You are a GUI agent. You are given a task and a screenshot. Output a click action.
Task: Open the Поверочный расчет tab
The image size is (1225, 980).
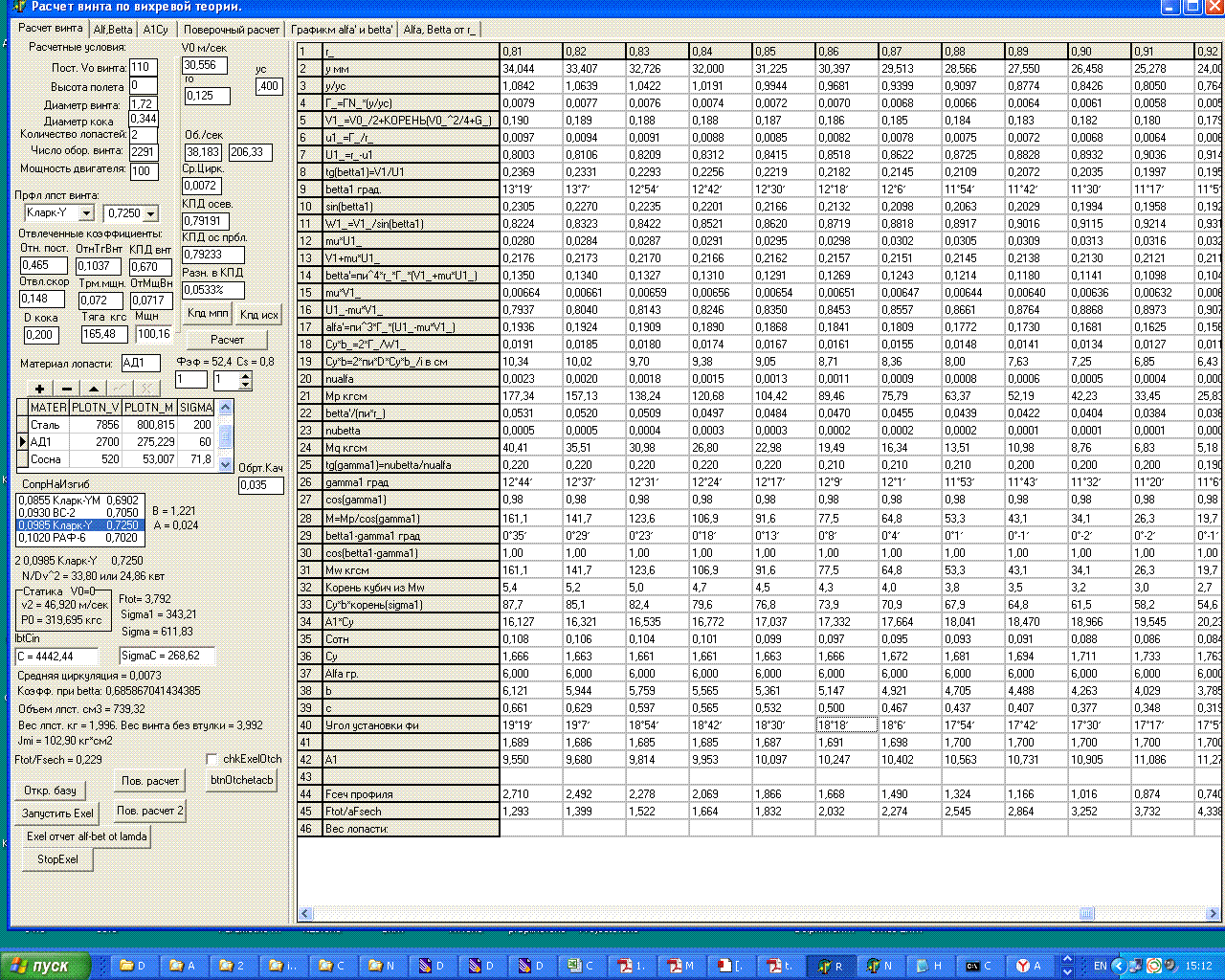tap(232, 30)
